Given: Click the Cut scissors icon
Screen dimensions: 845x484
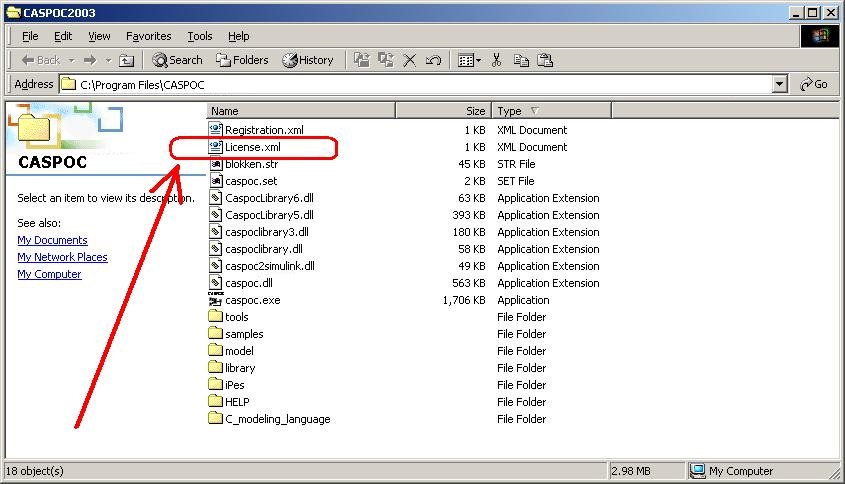Looking at the screenshot, I should tap(496, 60).
